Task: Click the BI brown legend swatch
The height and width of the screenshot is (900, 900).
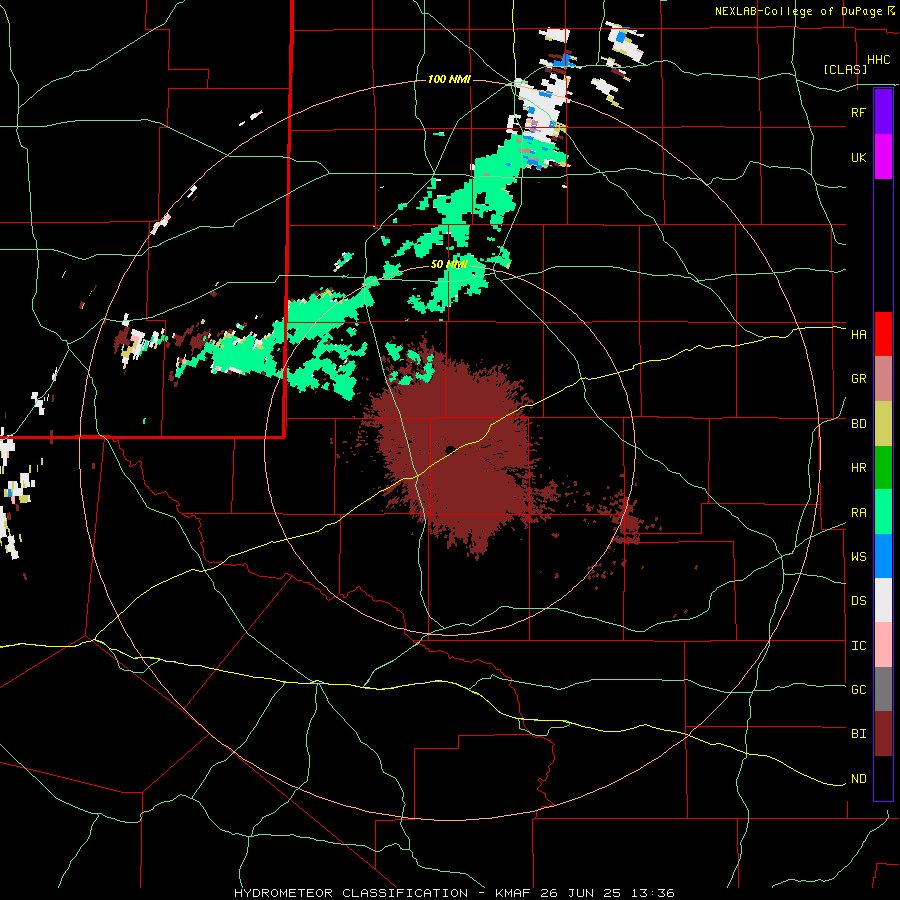Action: tap(883, 734)
